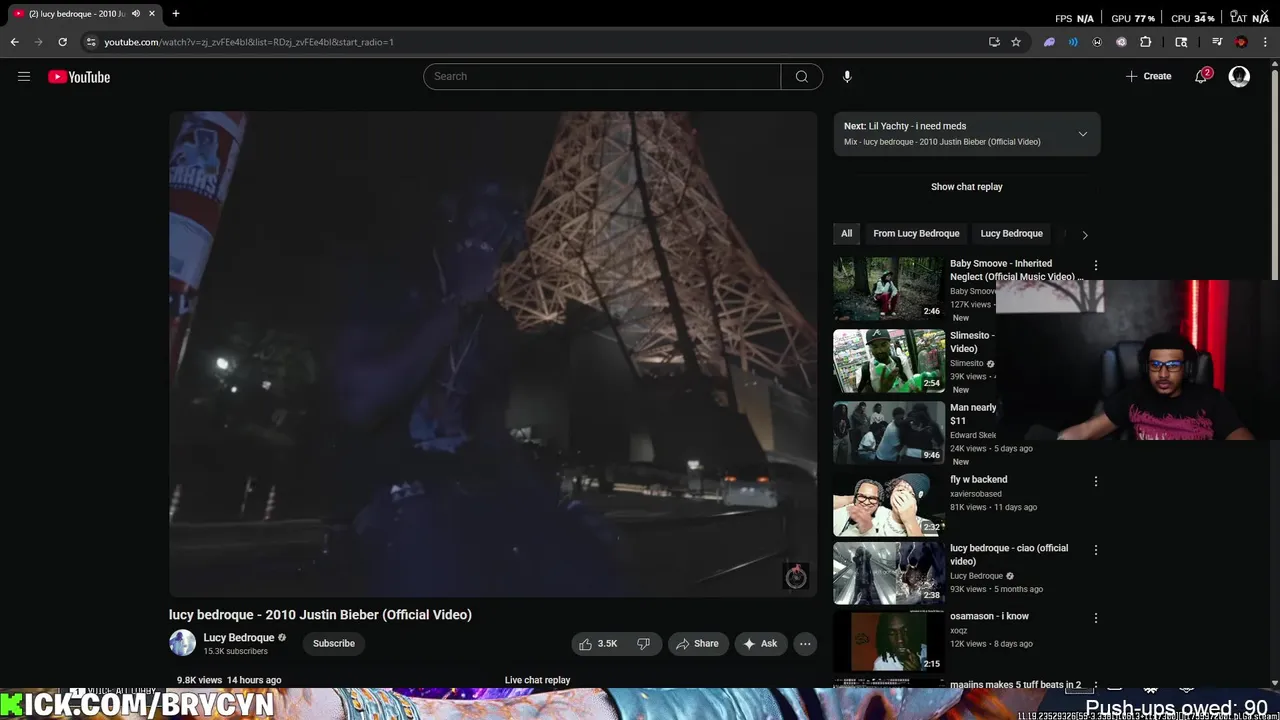Open the YouTube account avatar menu
This screenshot has height=720, width=1280.
coord(1239,76)
